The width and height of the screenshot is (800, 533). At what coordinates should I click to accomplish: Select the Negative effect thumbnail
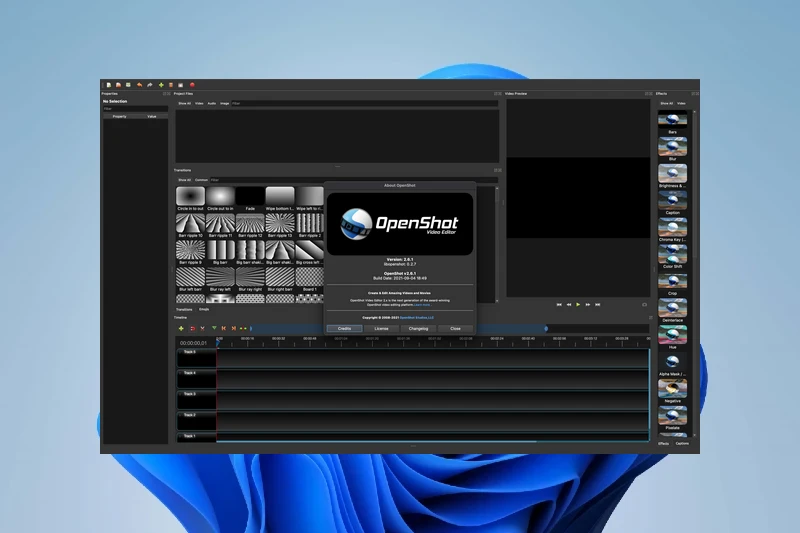pos(672,391)
